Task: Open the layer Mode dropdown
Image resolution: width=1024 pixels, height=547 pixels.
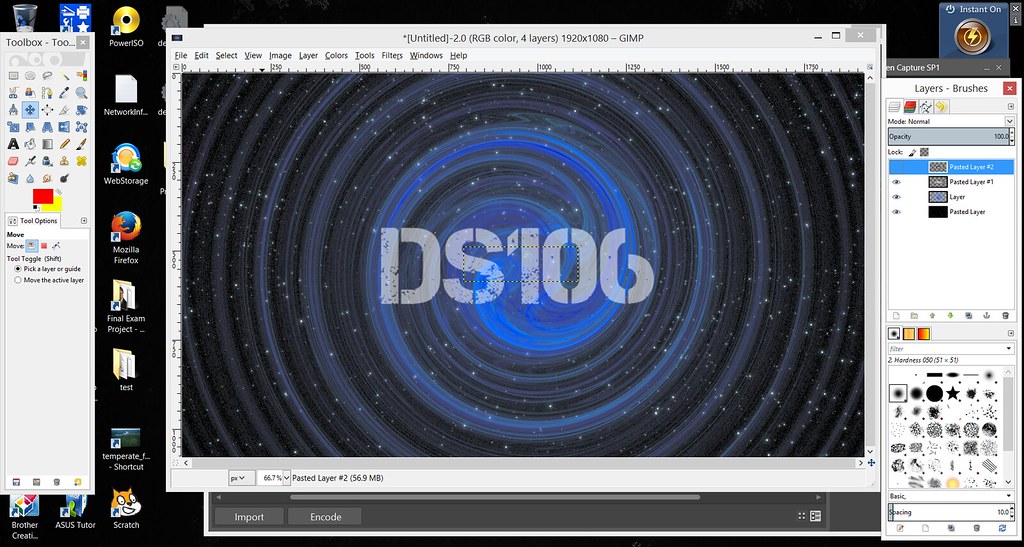Action: click(x=950, y=121)
